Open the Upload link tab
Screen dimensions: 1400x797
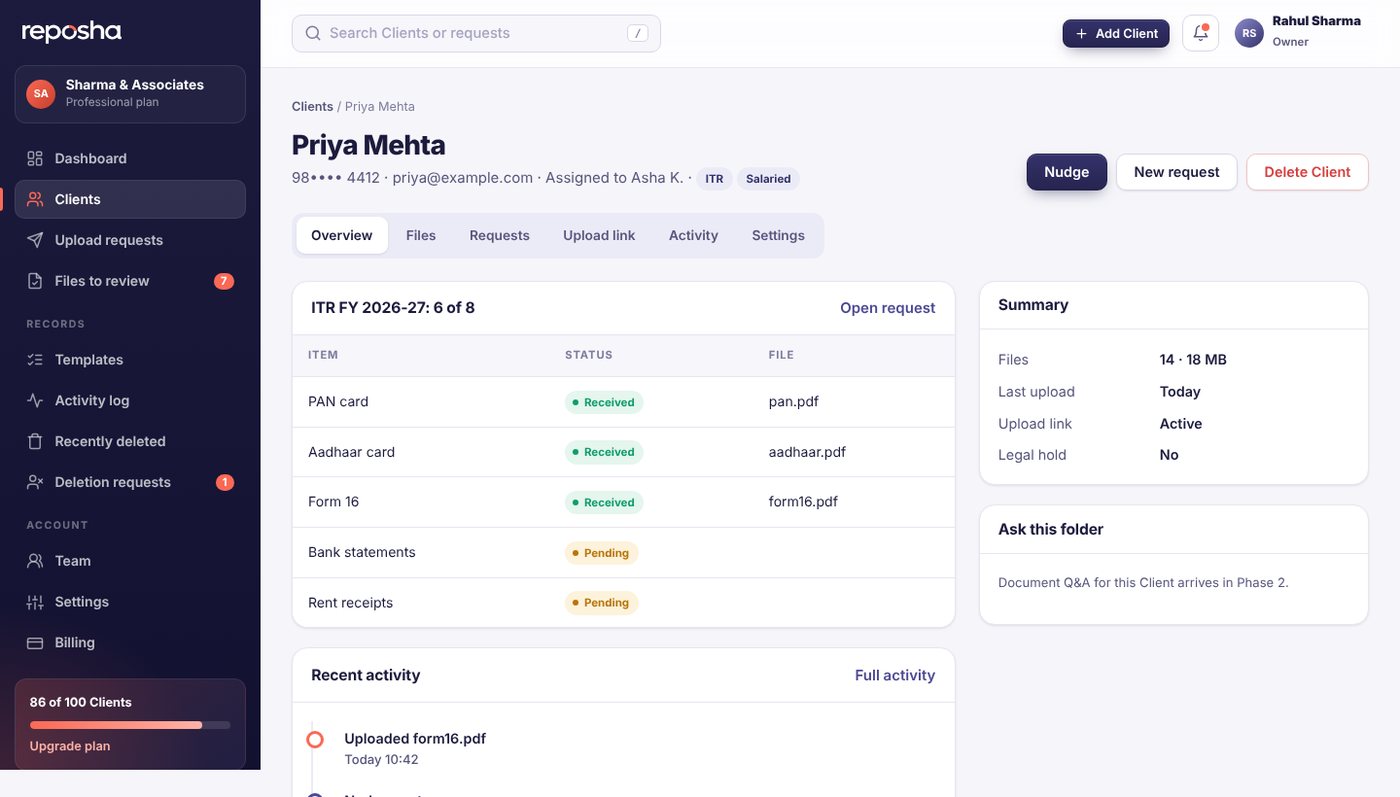click(599, 235)
